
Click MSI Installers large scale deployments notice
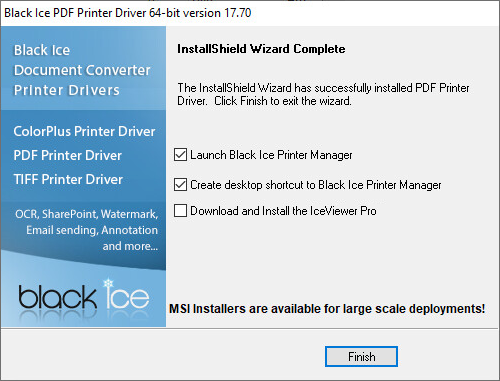[x=327, y=309]
